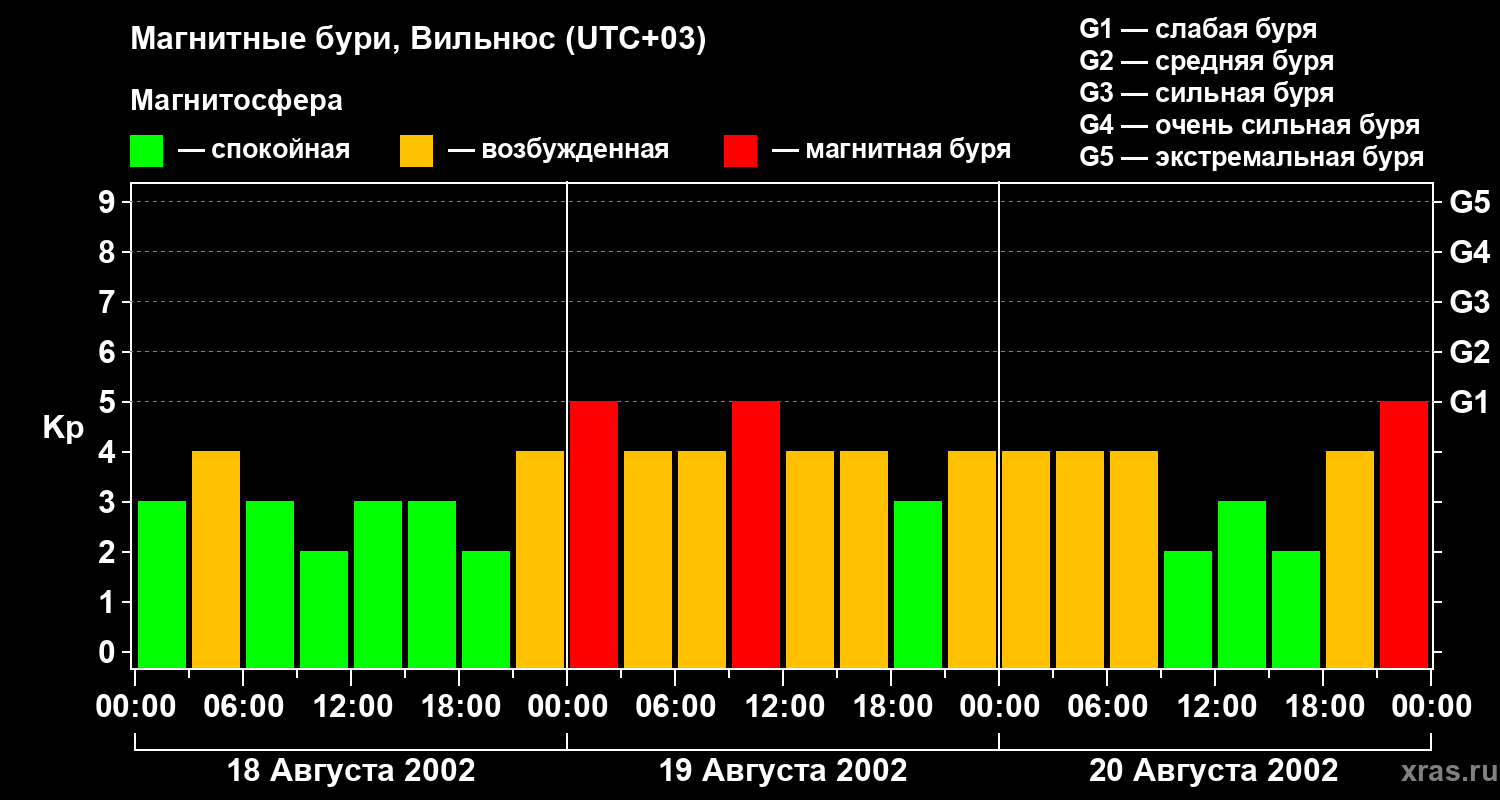The image size is (1500, 800).
Task: Click the '0' value on Kp axis
Action: 109,652
